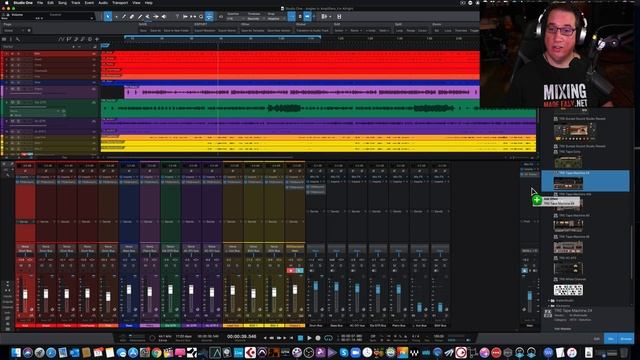
Task: Select the Split tool icon
Action: click(x=124, y=17)
